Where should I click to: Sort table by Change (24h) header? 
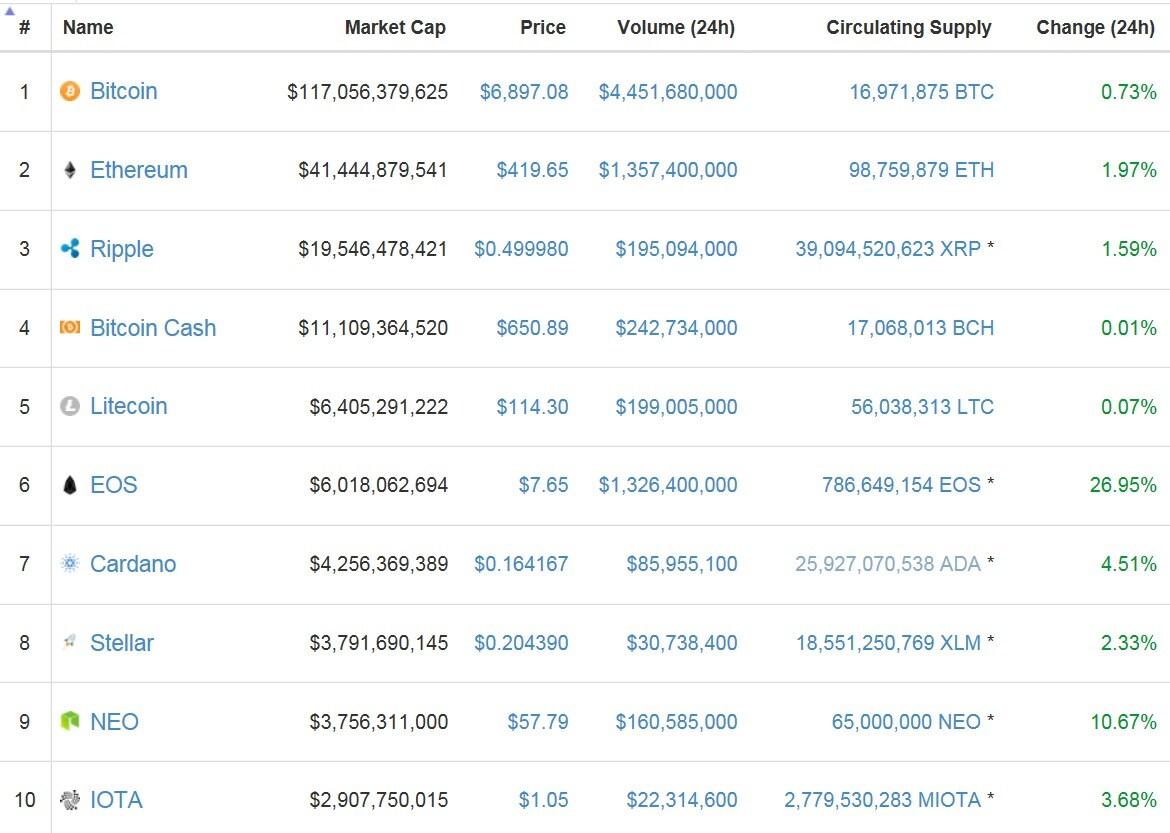pyautogui.click(x=1095, y=28)
